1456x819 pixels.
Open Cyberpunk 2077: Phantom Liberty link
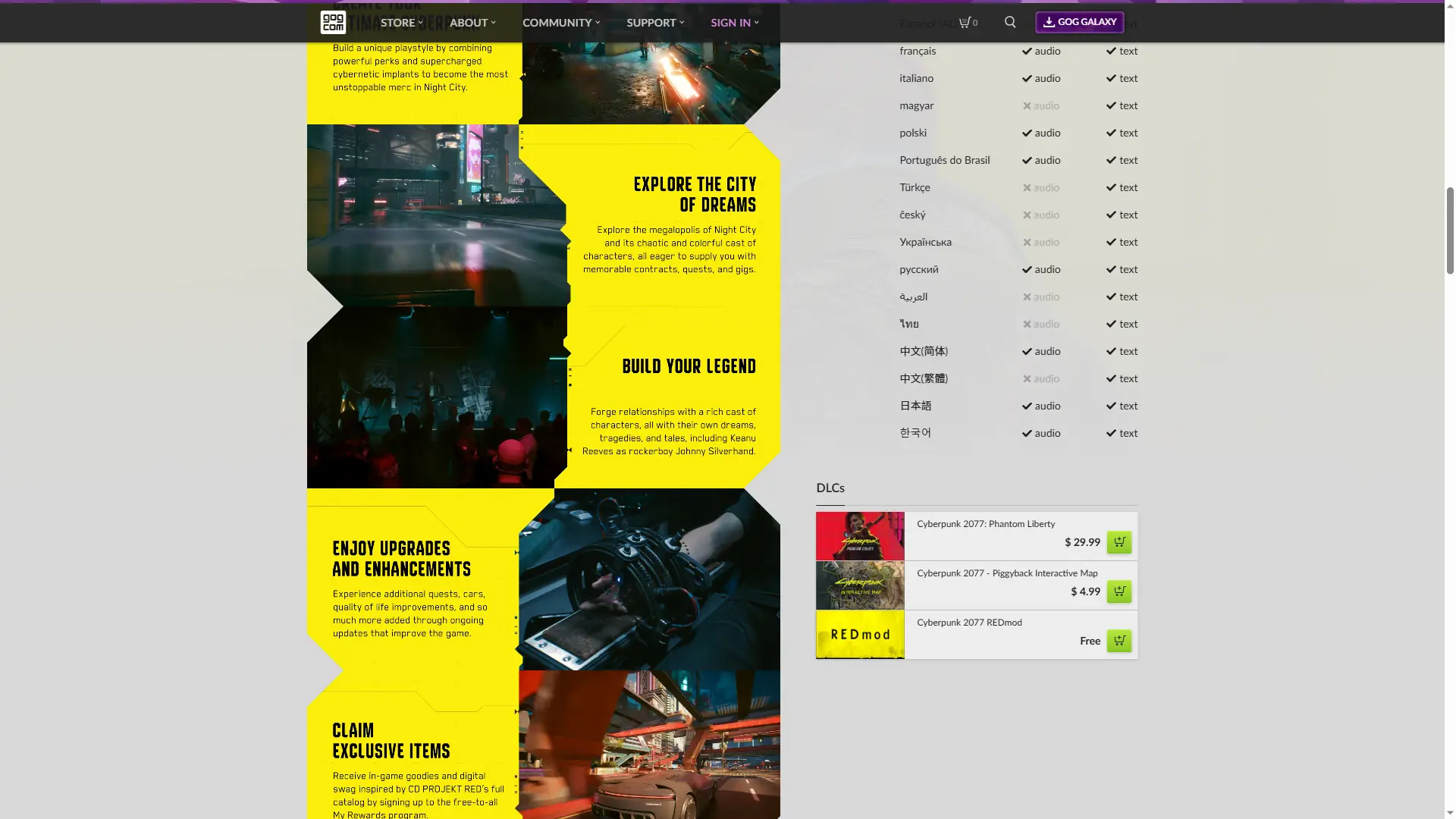[985, 524]
